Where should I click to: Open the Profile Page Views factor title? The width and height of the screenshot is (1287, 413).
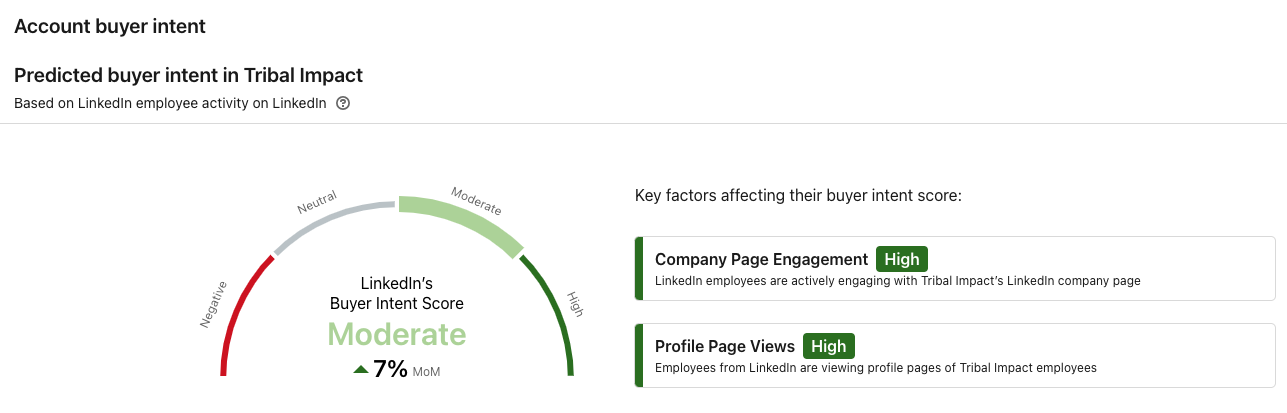(724, 346)
